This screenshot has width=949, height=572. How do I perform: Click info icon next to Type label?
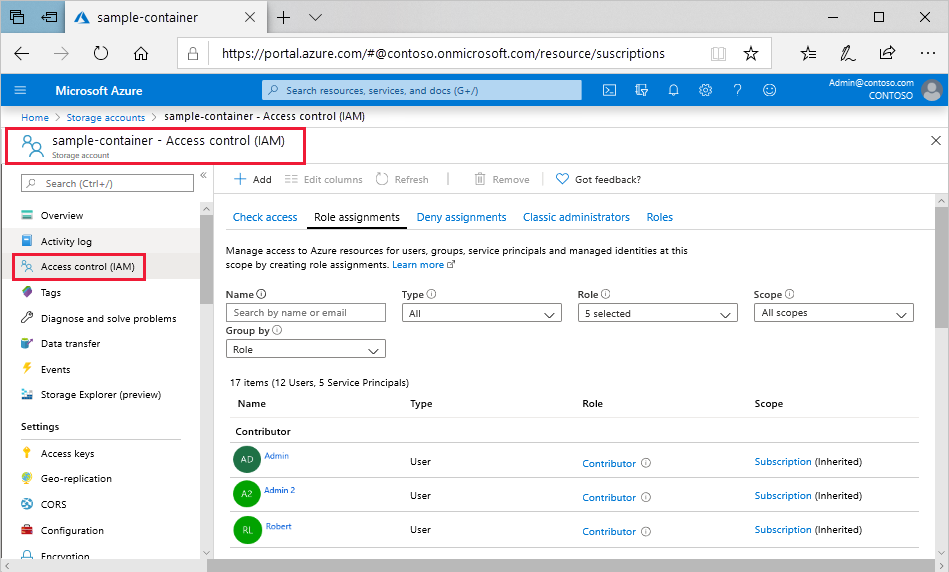[x=431, y=294]
